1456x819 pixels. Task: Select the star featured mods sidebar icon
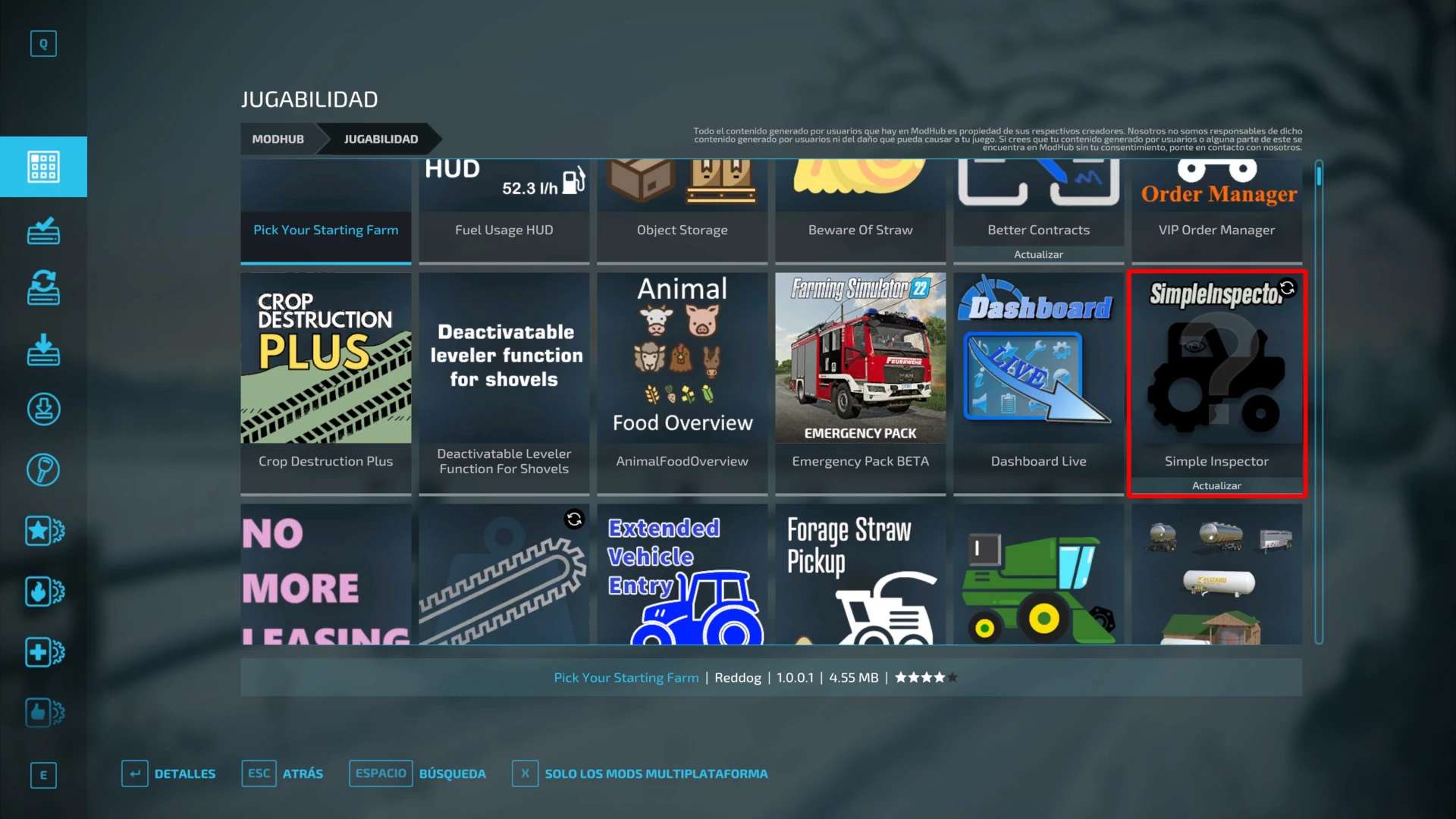coord(43,531)
